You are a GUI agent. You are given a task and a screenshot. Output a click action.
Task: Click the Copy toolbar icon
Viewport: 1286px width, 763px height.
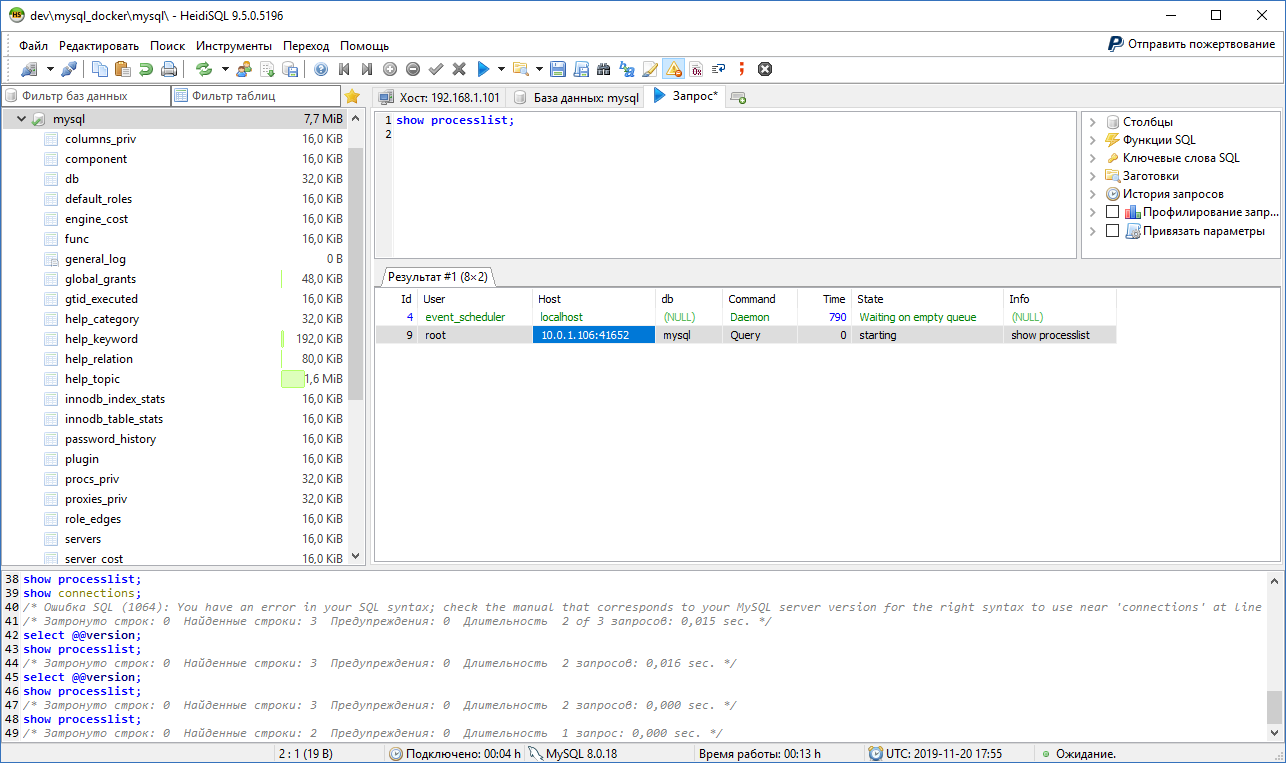point(100,69)
